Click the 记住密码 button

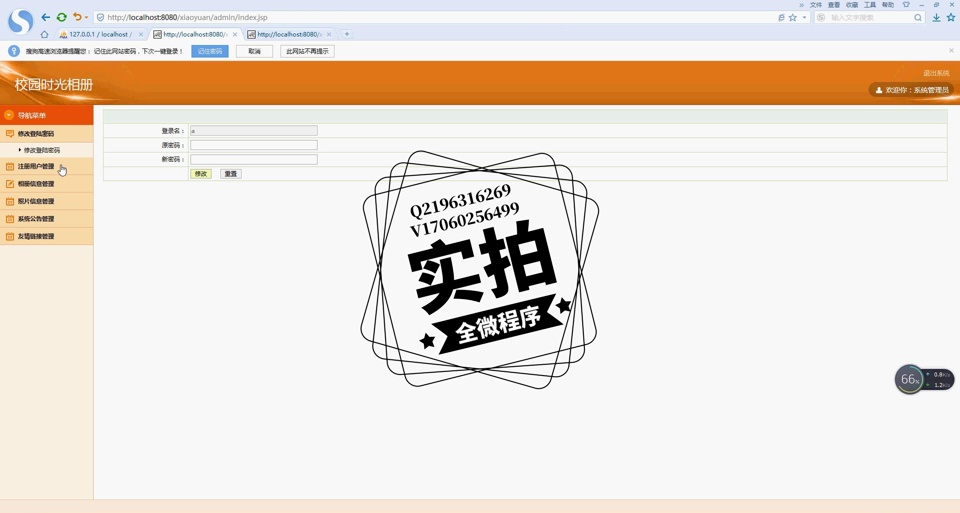point(210,51)
